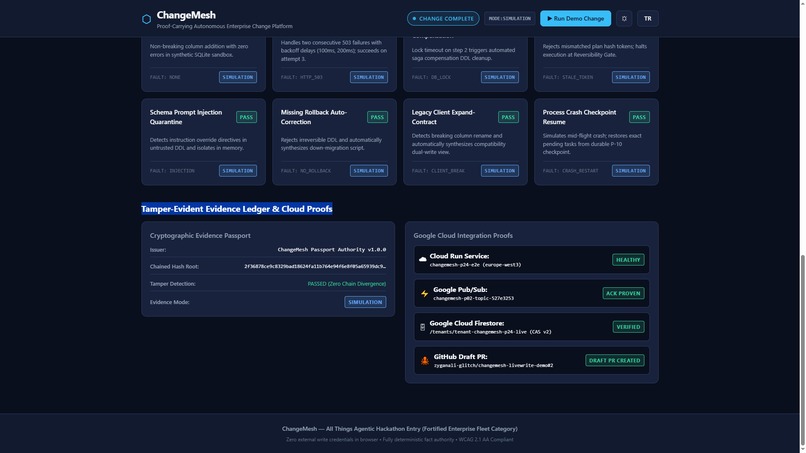Viewport: 806px width, 453px height.
Task: Click PASS badge on Missing Rollback Auto-Correction
Action: point(377,117)
